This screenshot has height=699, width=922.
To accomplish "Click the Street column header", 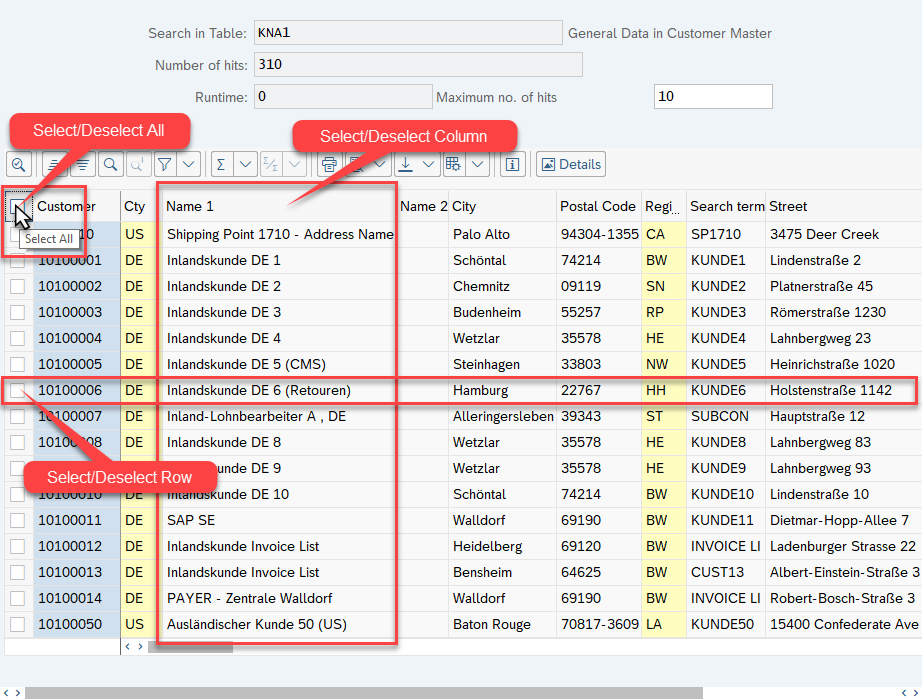I will tap(788, 206).
